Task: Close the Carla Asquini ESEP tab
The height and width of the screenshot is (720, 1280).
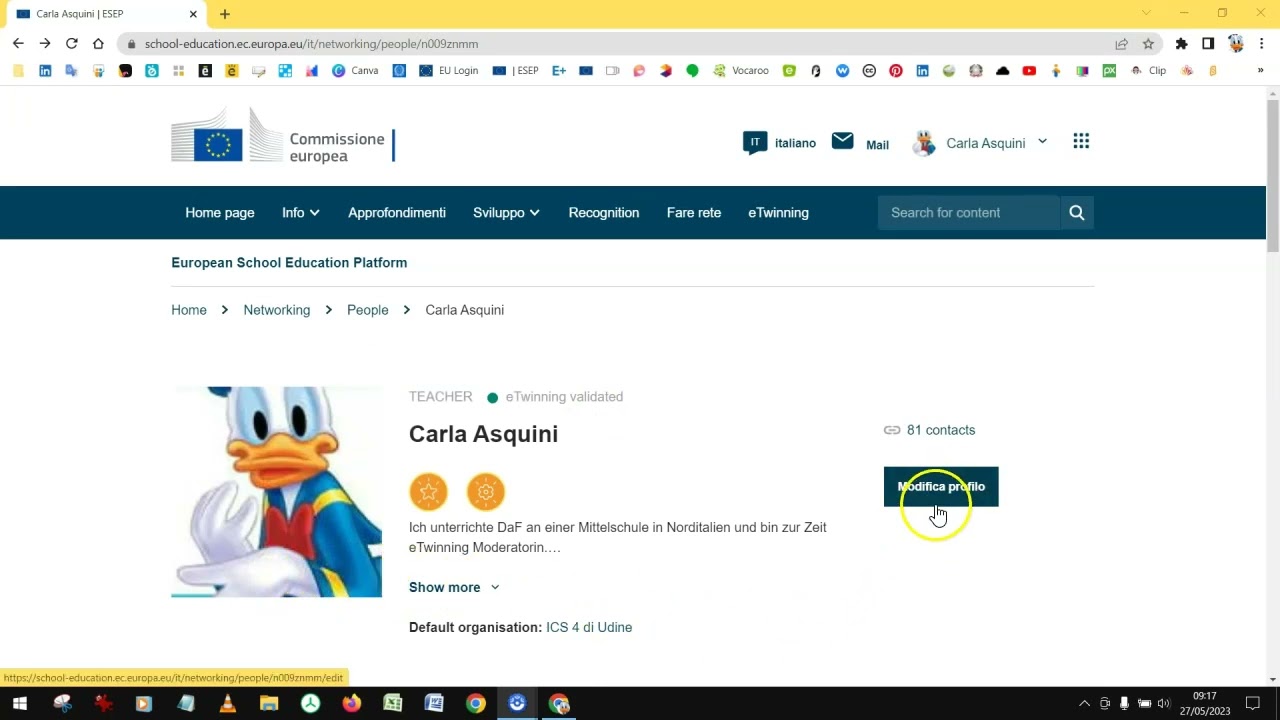Action: (192, 14)
